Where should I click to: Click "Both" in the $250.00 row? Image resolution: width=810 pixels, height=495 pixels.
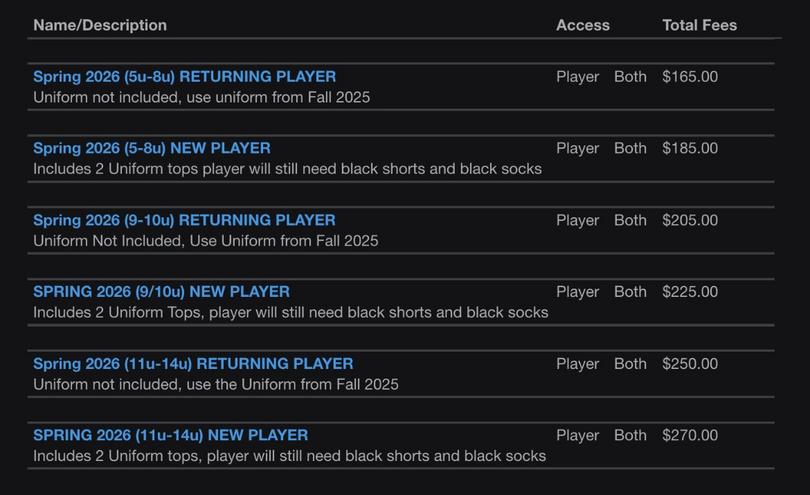(630, 364)
